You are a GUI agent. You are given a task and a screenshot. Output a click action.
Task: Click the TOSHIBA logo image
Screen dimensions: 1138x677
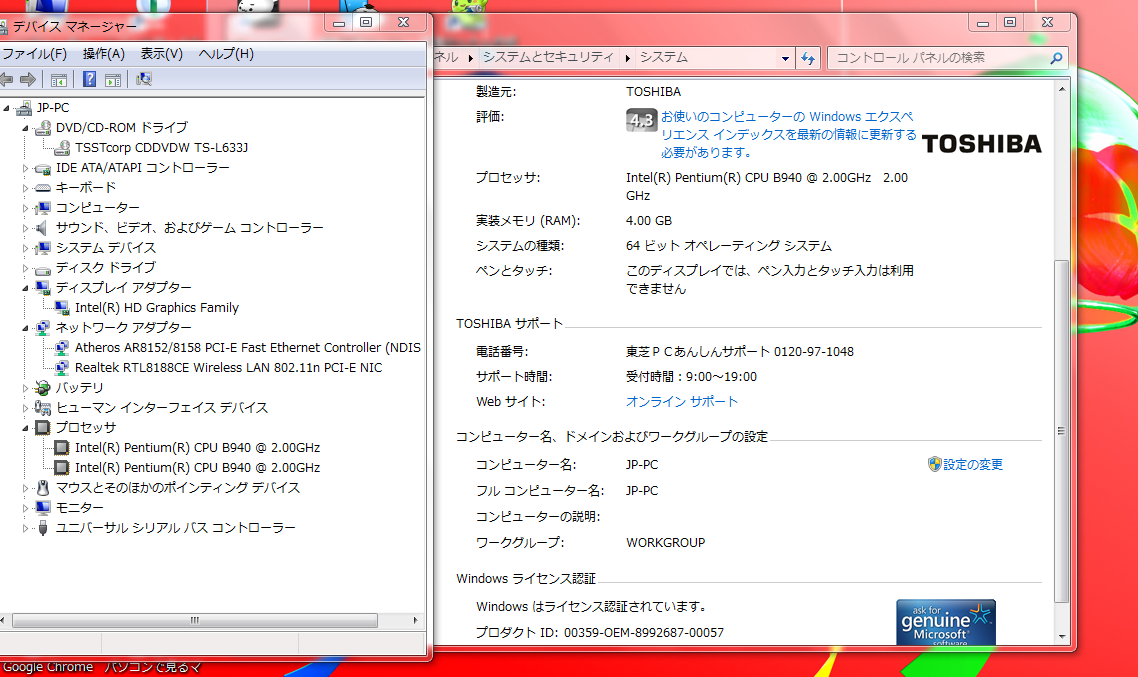(x=981, y=144)
